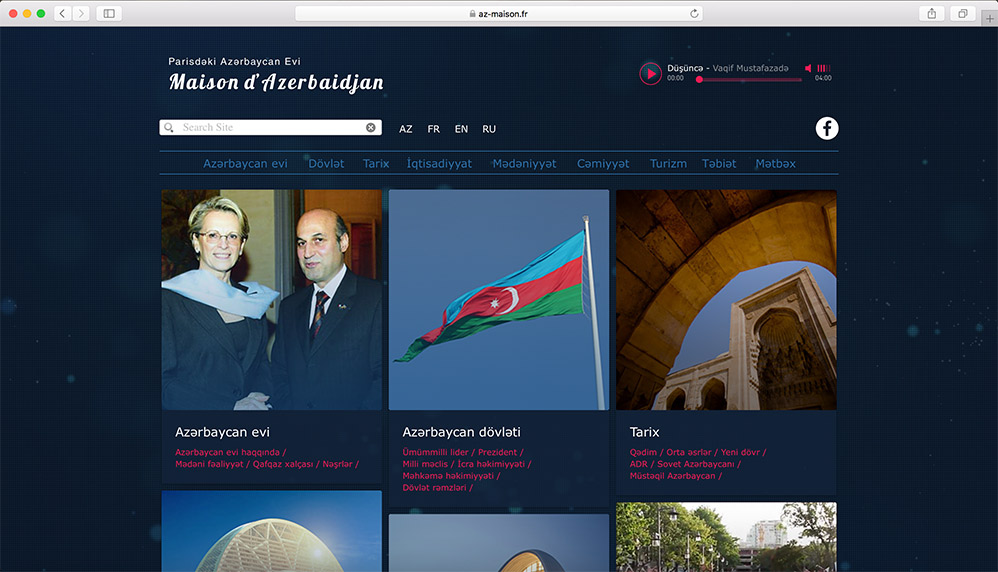Open the photo of two people
The width and height of the screenshot is (998, 572).
click(x=272, y=300)
